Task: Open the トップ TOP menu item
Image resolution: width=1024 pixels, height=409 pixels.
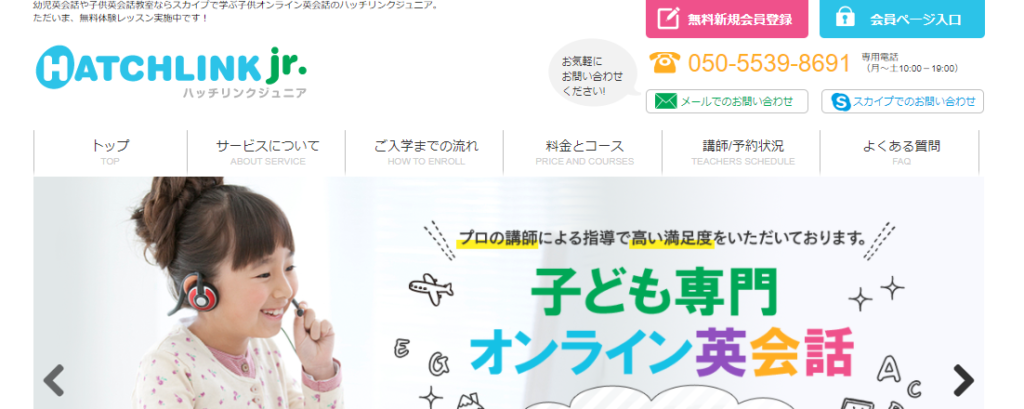Action: pyautogui.click(x=110, y=152)
